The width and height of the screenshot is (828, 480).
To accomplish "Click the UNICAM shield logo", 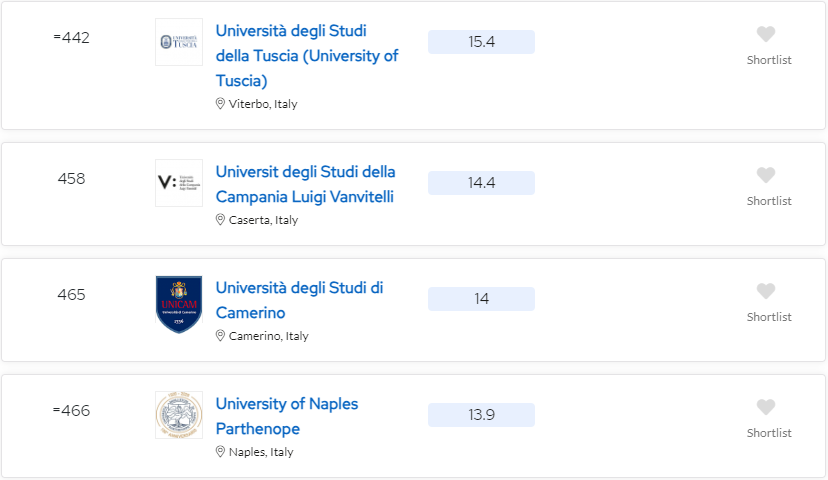I will tap(179, 305).
